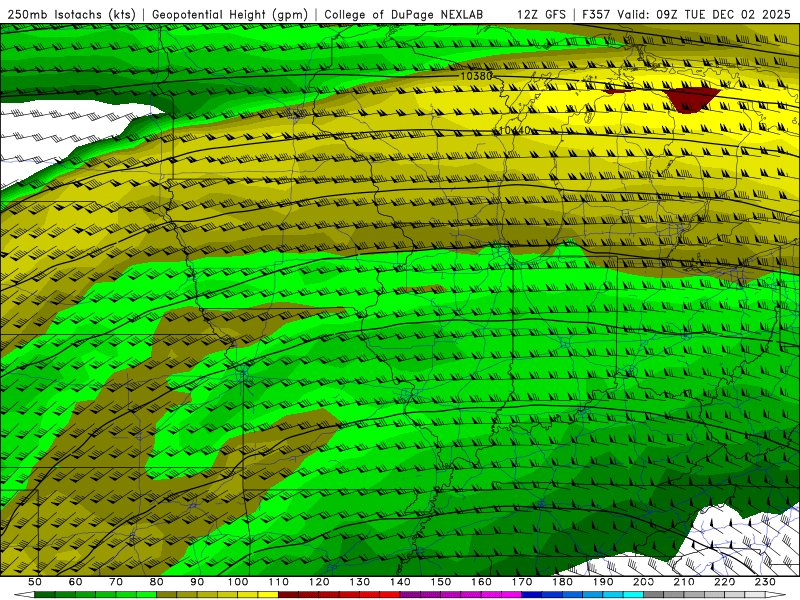
Task: Click the 230 value on the color scale
Action: (x=766, y=582)
